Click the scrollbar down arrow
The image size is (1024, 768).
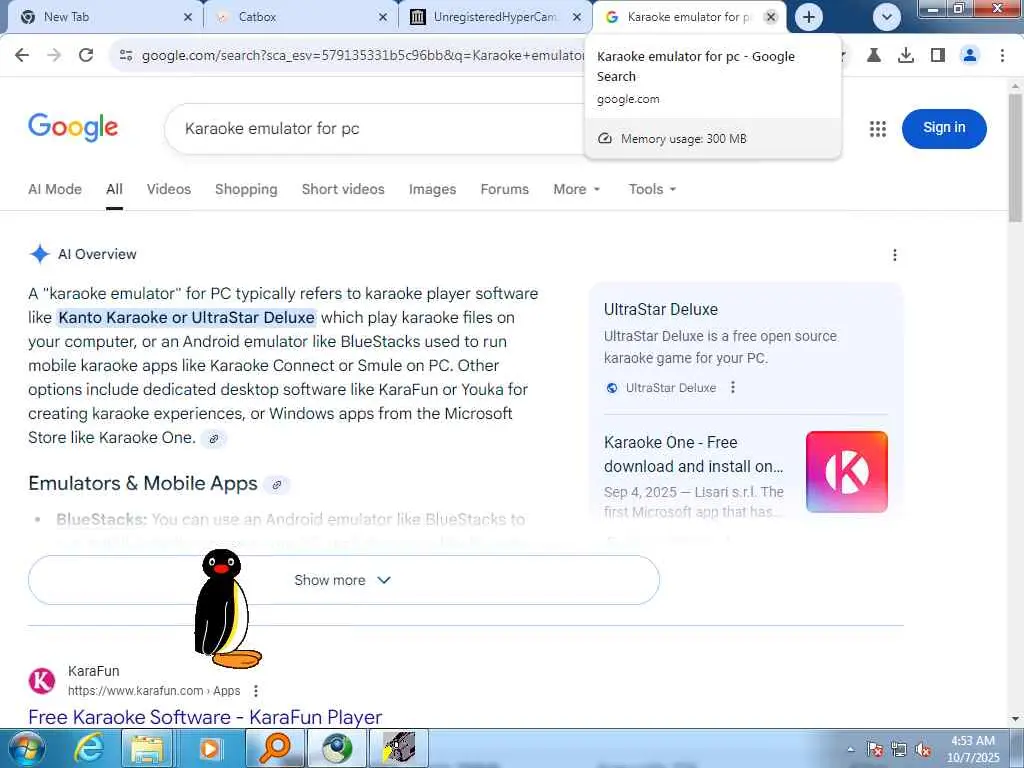(1016, 720)
